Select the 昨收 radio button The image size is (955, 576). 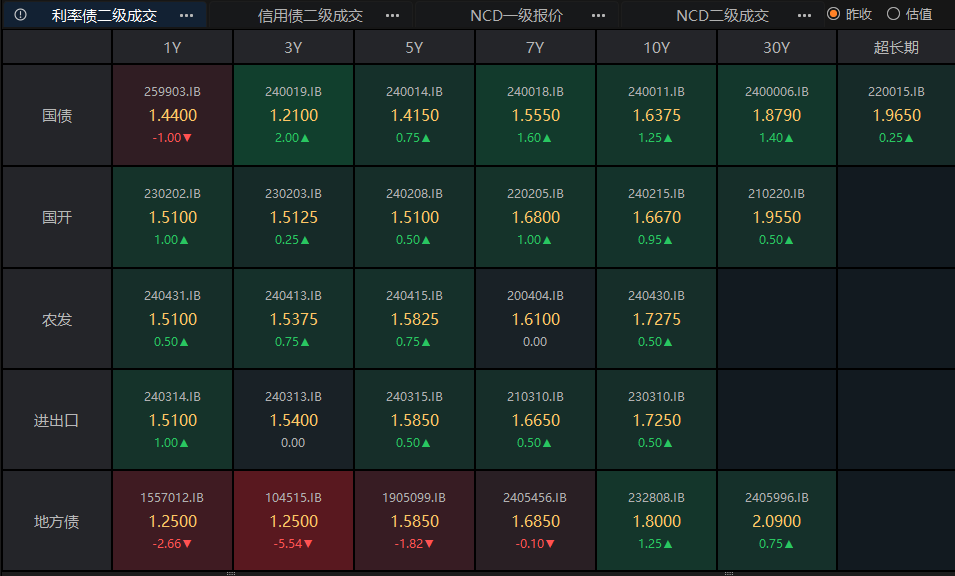(x=833, y=14)
